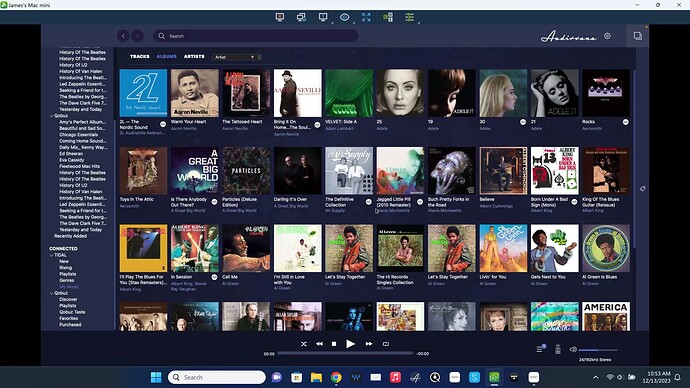
Task: Collapse the TIDAL tree section
Action: (52, 255)
